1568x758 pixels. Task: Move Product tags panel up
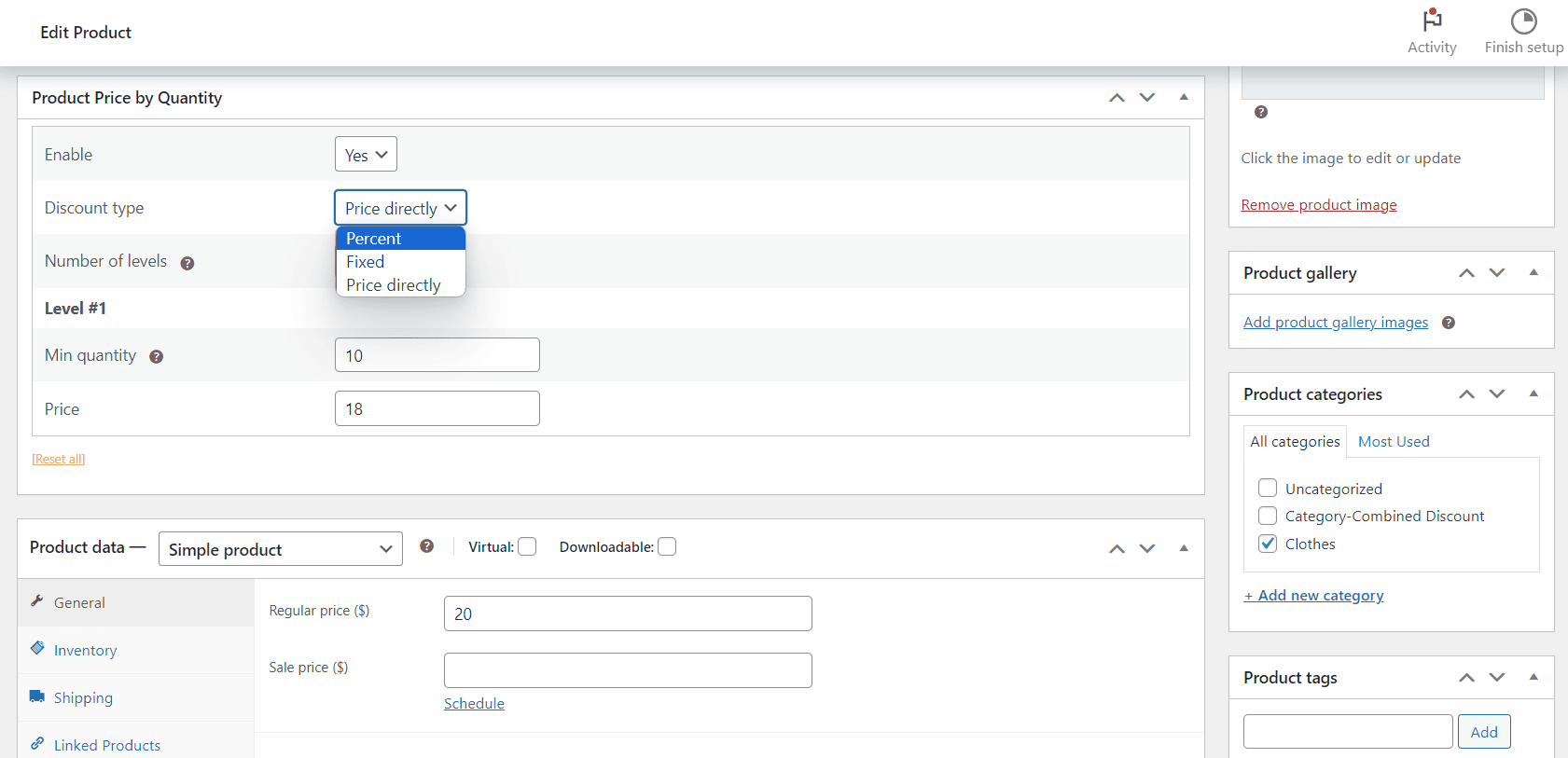(x=1466, y=678)
